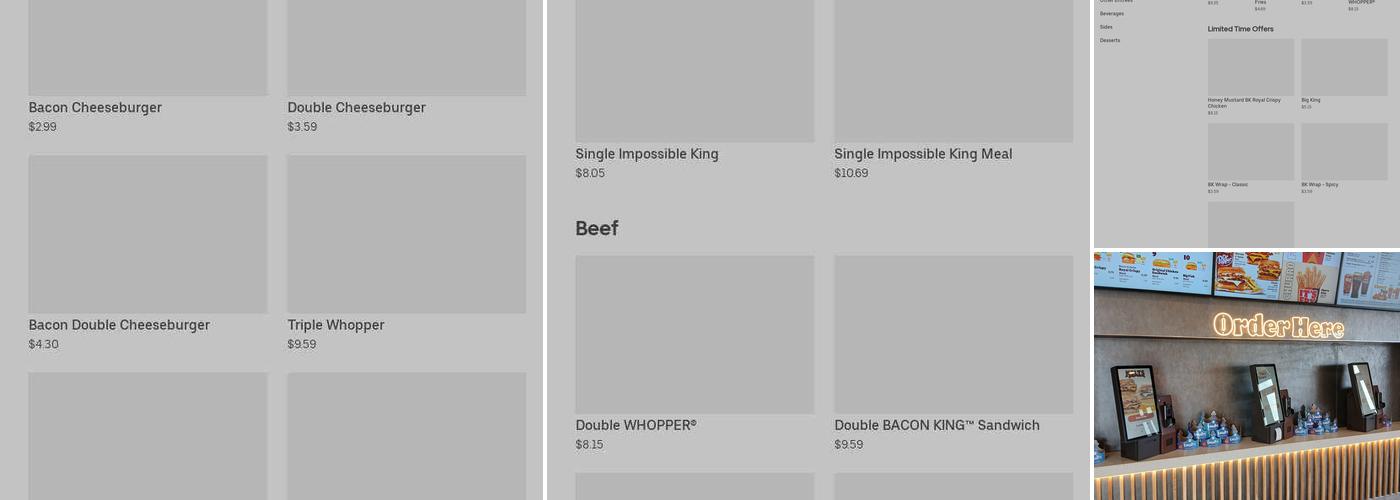Click the Double WHOPPER item name
The height and width of the screenshot is (500, 1400).
(x=635, y=425)
